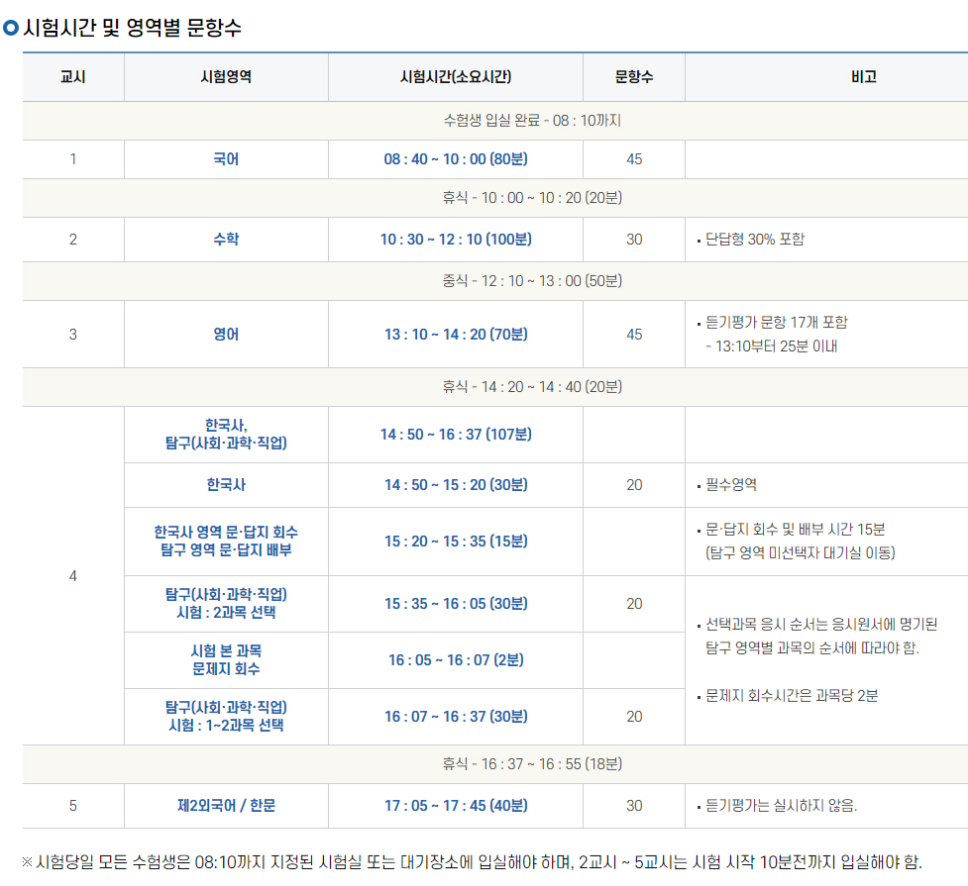Viewport: 968px width, 886px height.
Task: Click the time '14 : 50 ~ 16 : 37 (107분)'
Action: (x=456, y=435)
